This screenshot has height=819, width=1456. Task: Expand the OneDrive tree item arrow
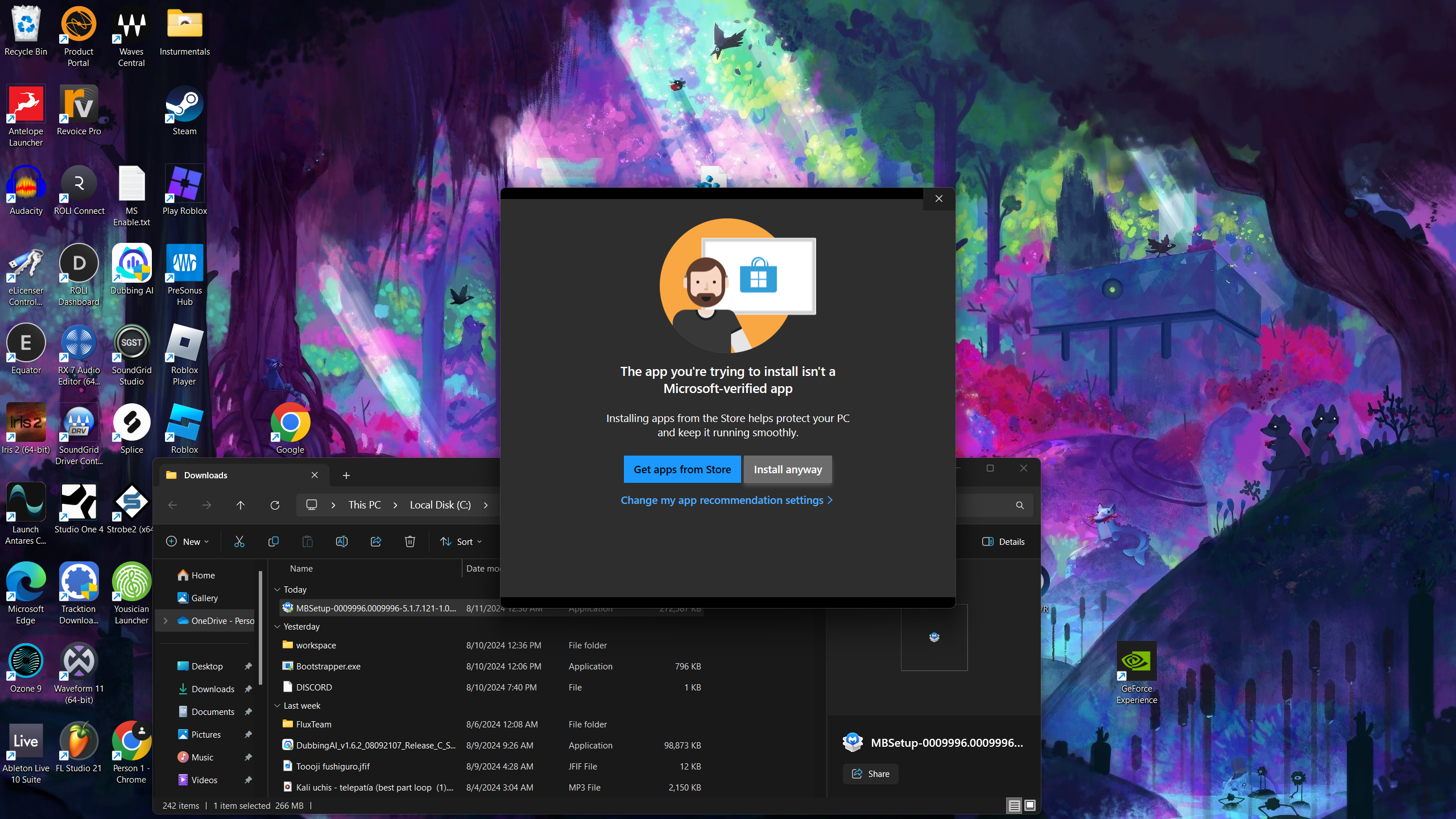coord(166,621)
